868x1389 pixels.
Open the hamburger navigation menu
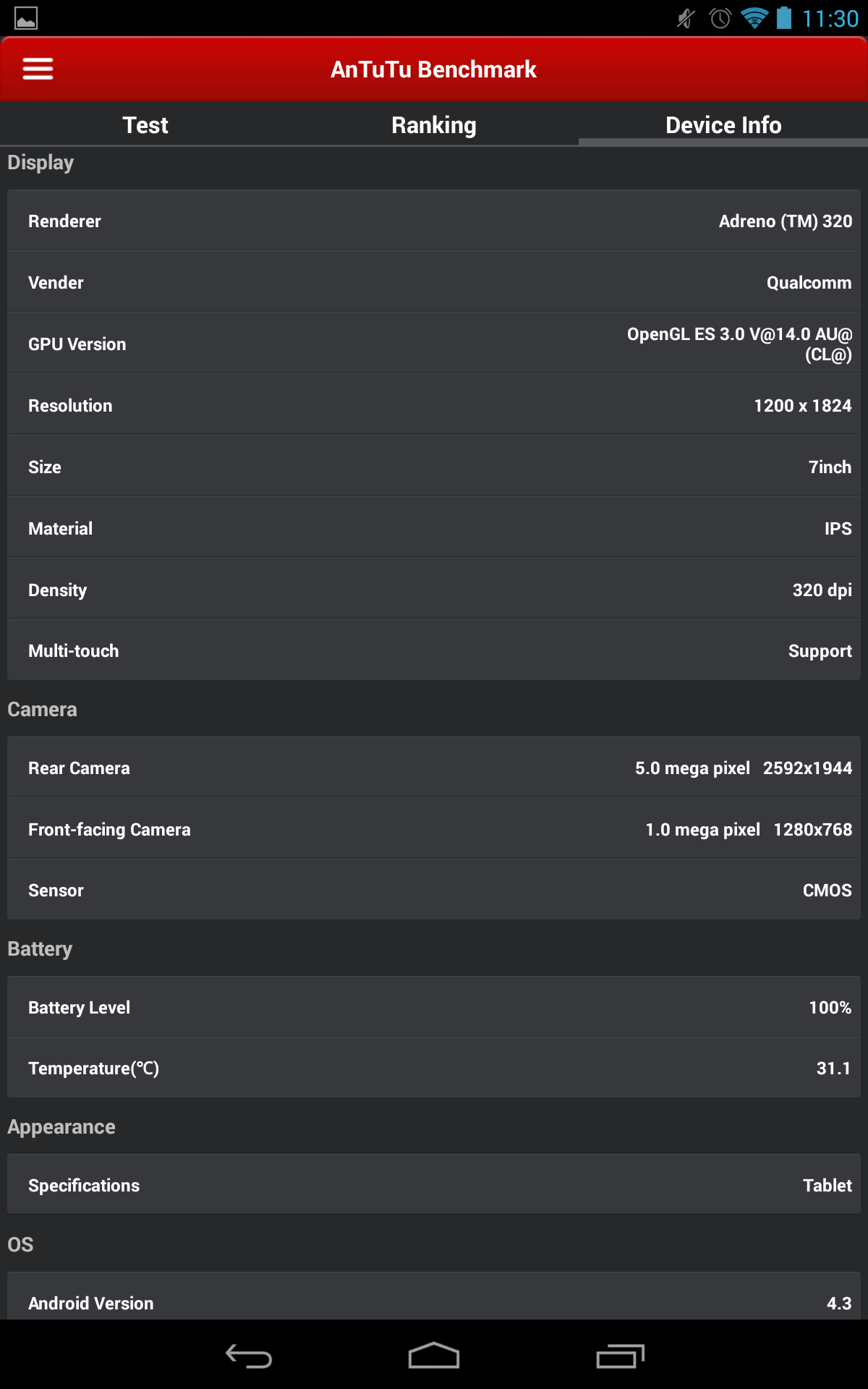[37, 68]
